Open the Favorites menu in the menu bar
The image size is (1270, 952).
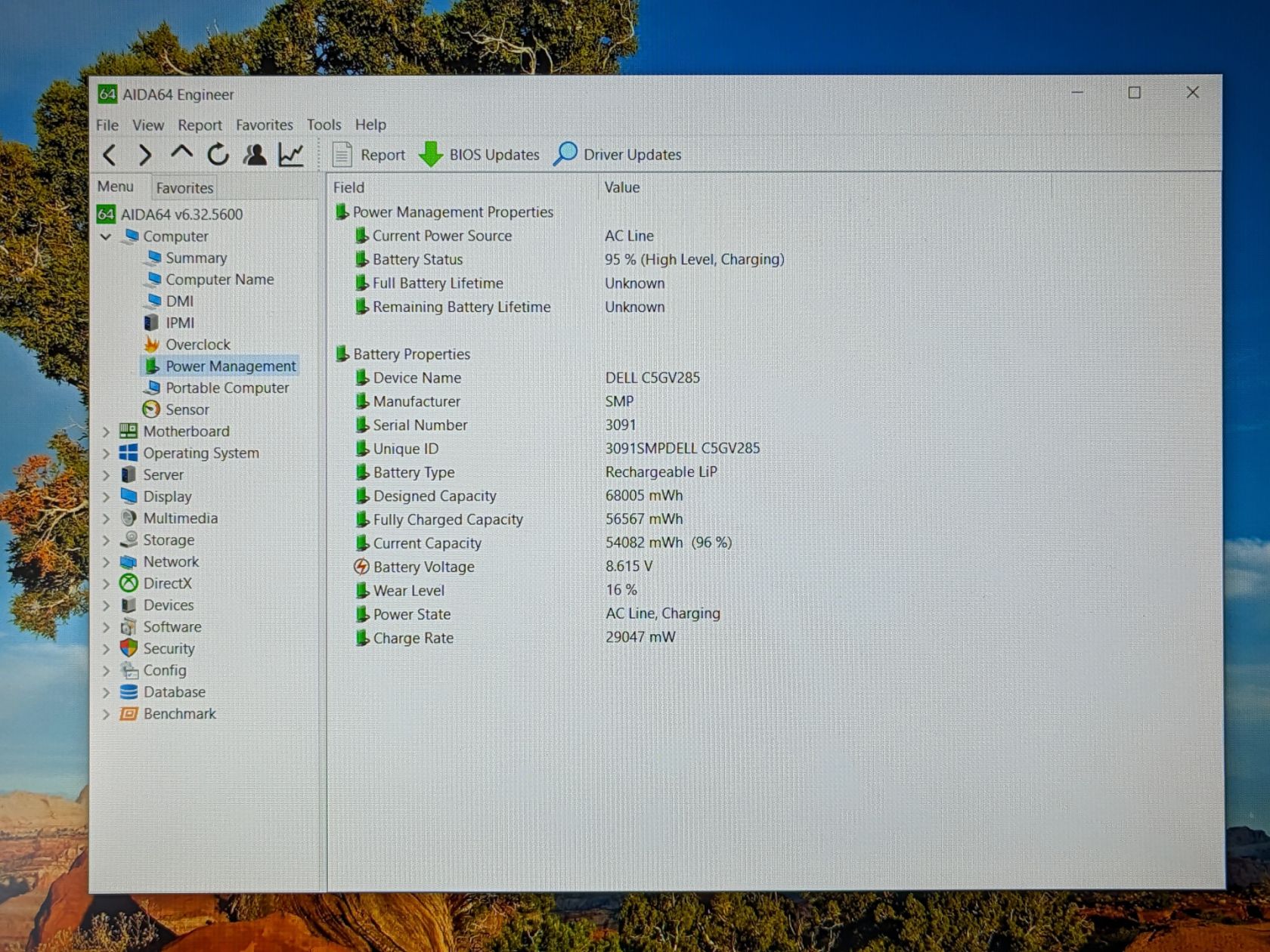pyautogui.click(x=264, y=125)
